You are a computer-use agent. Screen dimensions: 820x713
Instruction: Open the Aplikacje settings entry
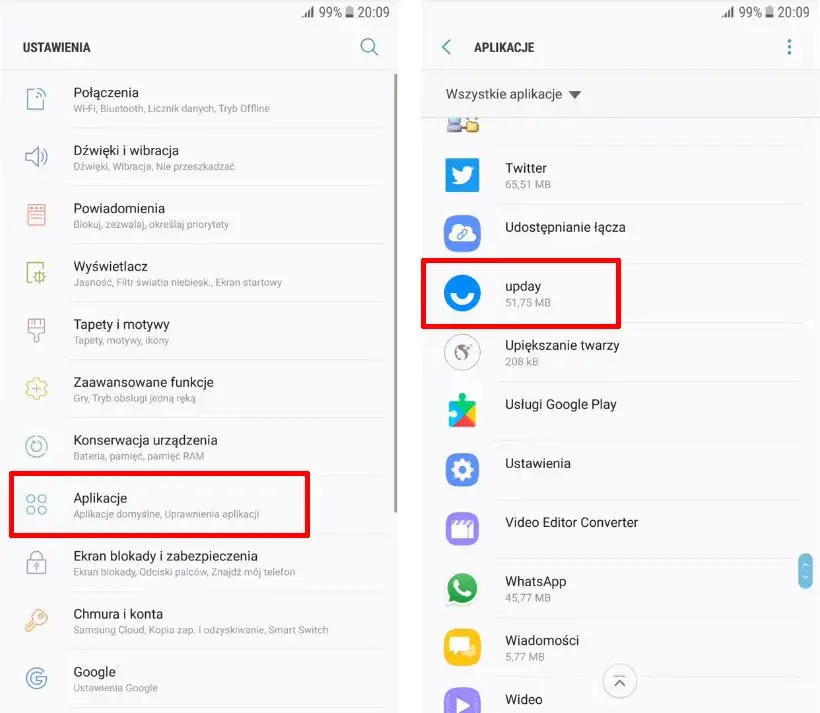click(x=159, y=504)
